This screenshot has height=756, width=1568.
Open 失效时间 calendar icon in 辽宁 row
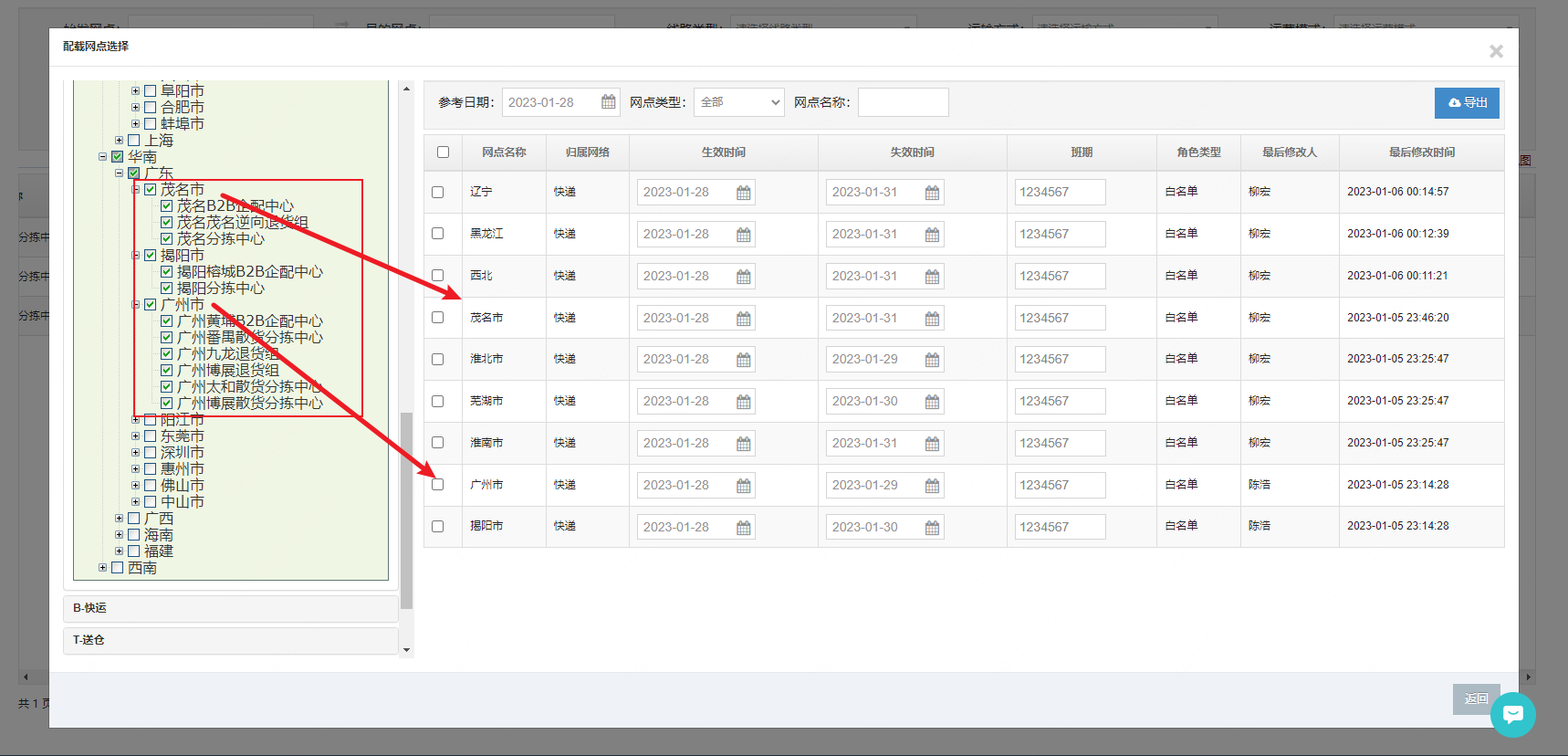tap(932, 193)
